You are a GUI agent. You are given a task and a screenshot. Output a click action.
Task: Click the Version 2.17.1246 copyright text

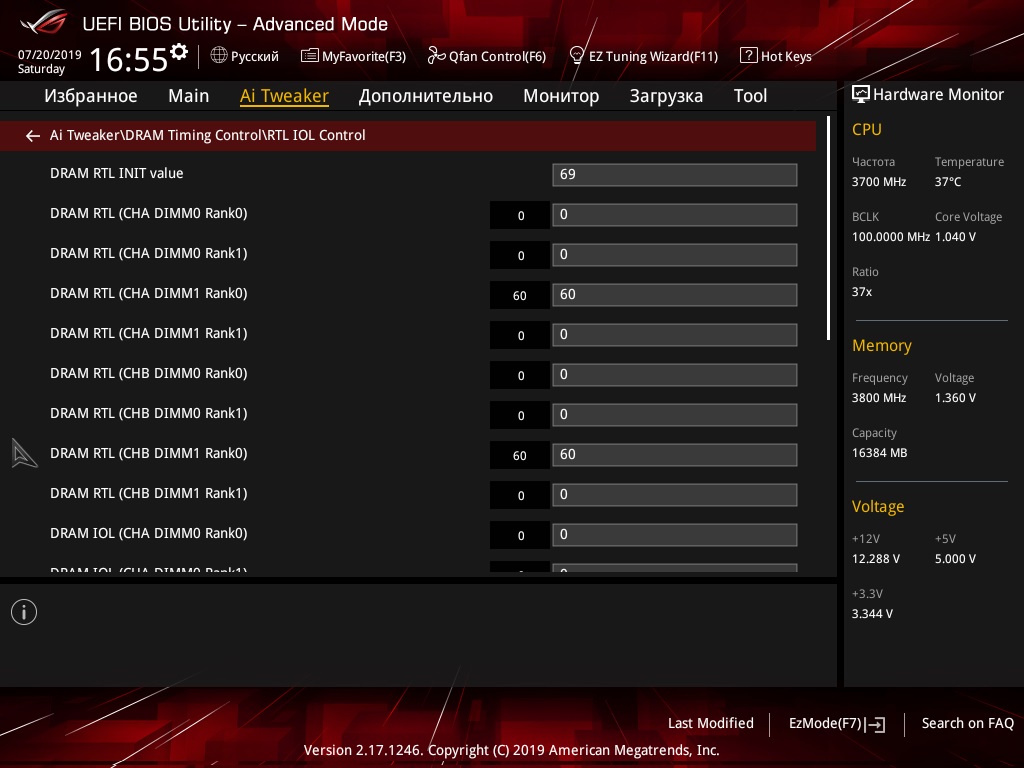click(x=511, y=750)
